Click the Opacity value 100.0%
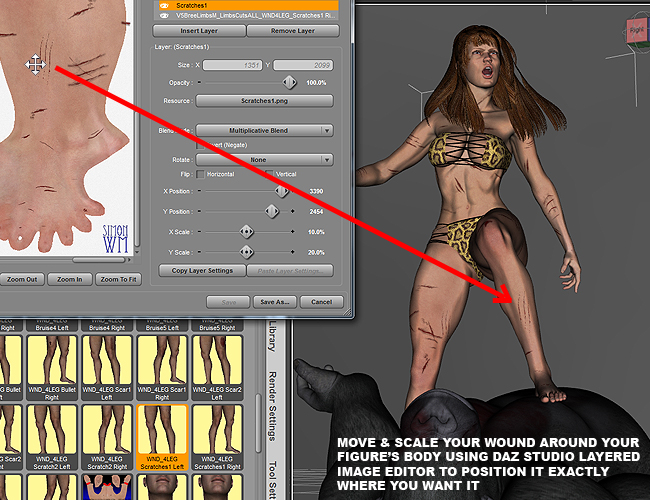Screen dimensions: 650x500 point(316,83)
